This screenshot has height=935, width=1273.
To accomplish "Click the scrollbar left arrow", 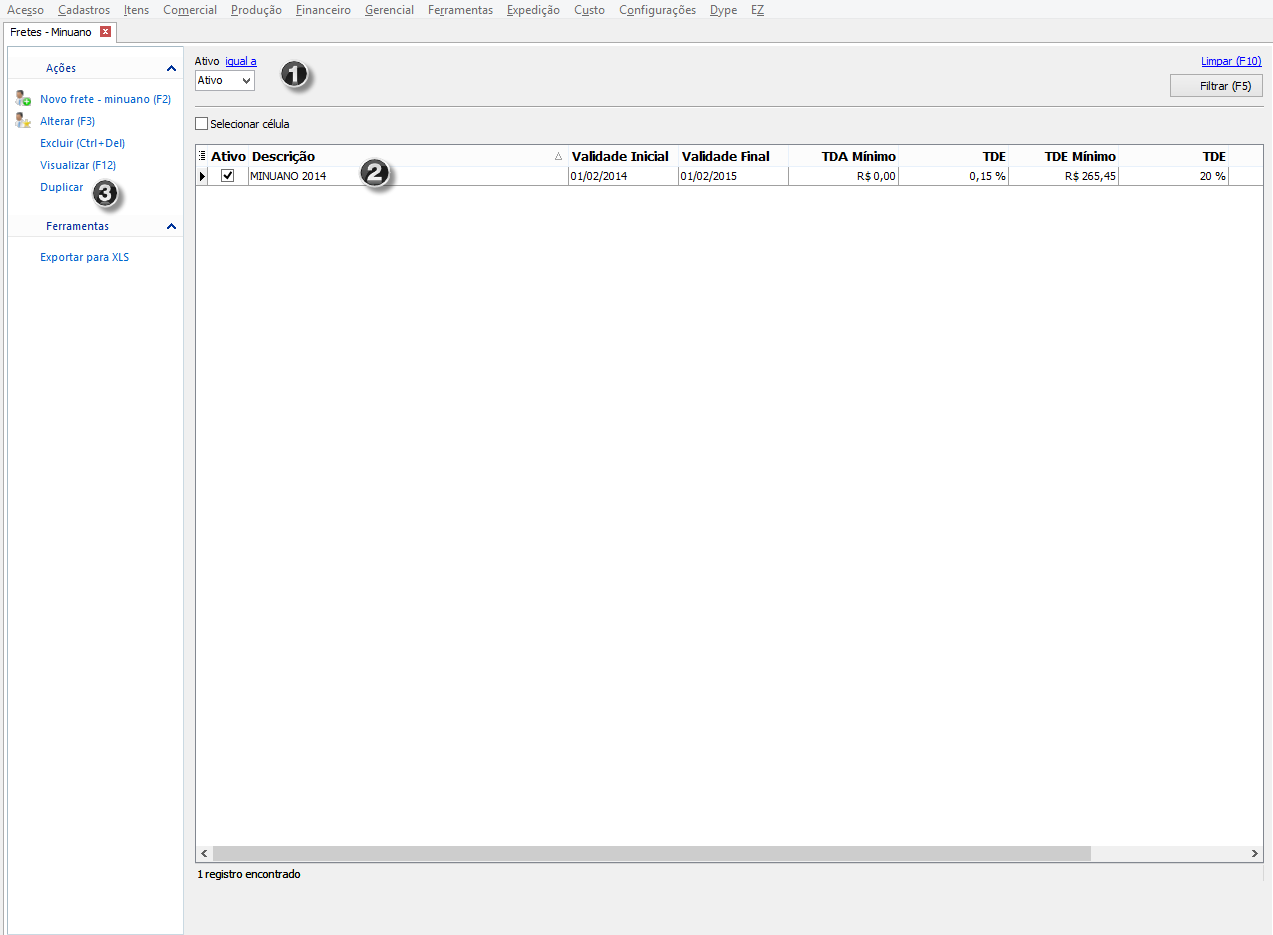I will [x=204, y=854].
